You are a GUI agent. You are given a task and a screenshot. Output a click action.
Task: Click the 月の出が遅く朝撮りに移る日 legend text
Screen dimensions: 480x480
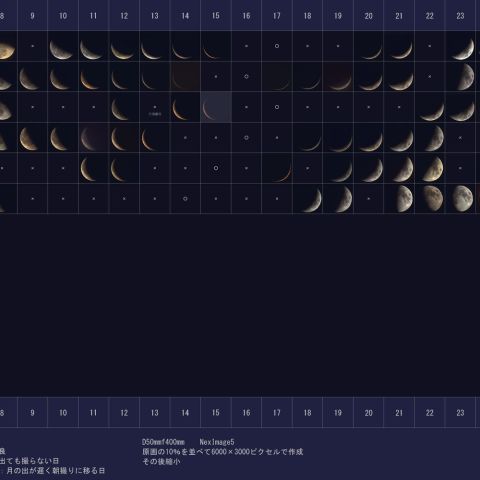click(x=55, y=471)
